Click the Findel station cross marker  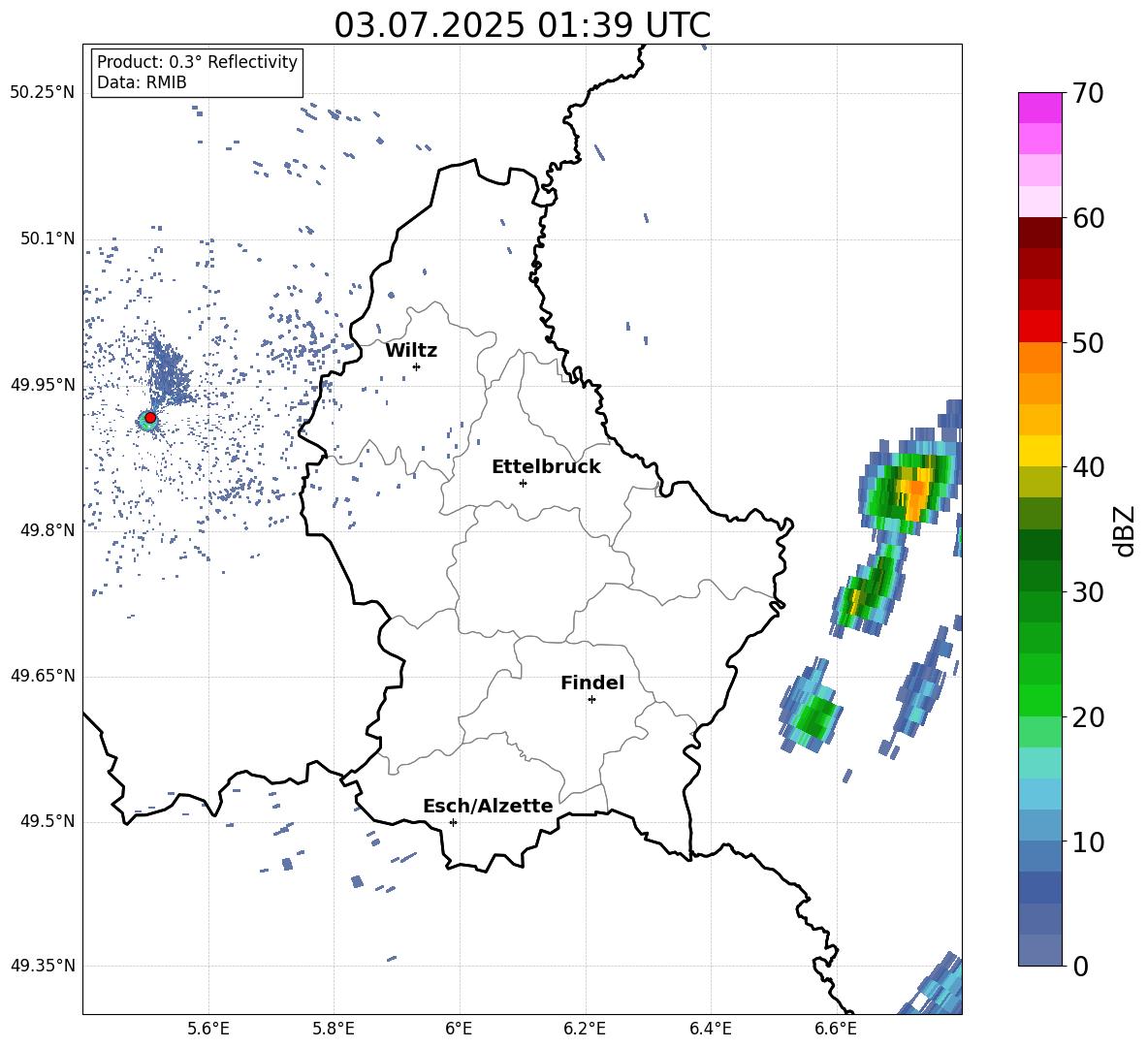pyautogui.click(x=591, y=700)
